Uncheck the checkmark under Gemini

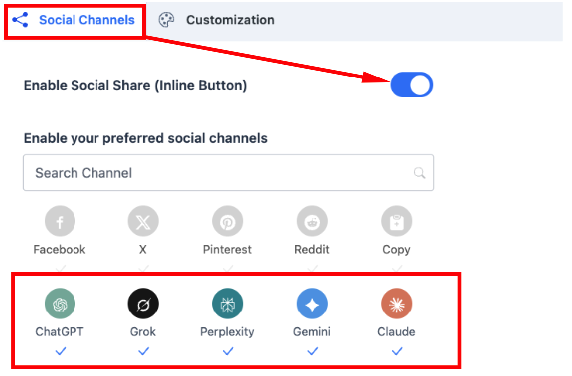pyautogui.click(x=313, y=351)
